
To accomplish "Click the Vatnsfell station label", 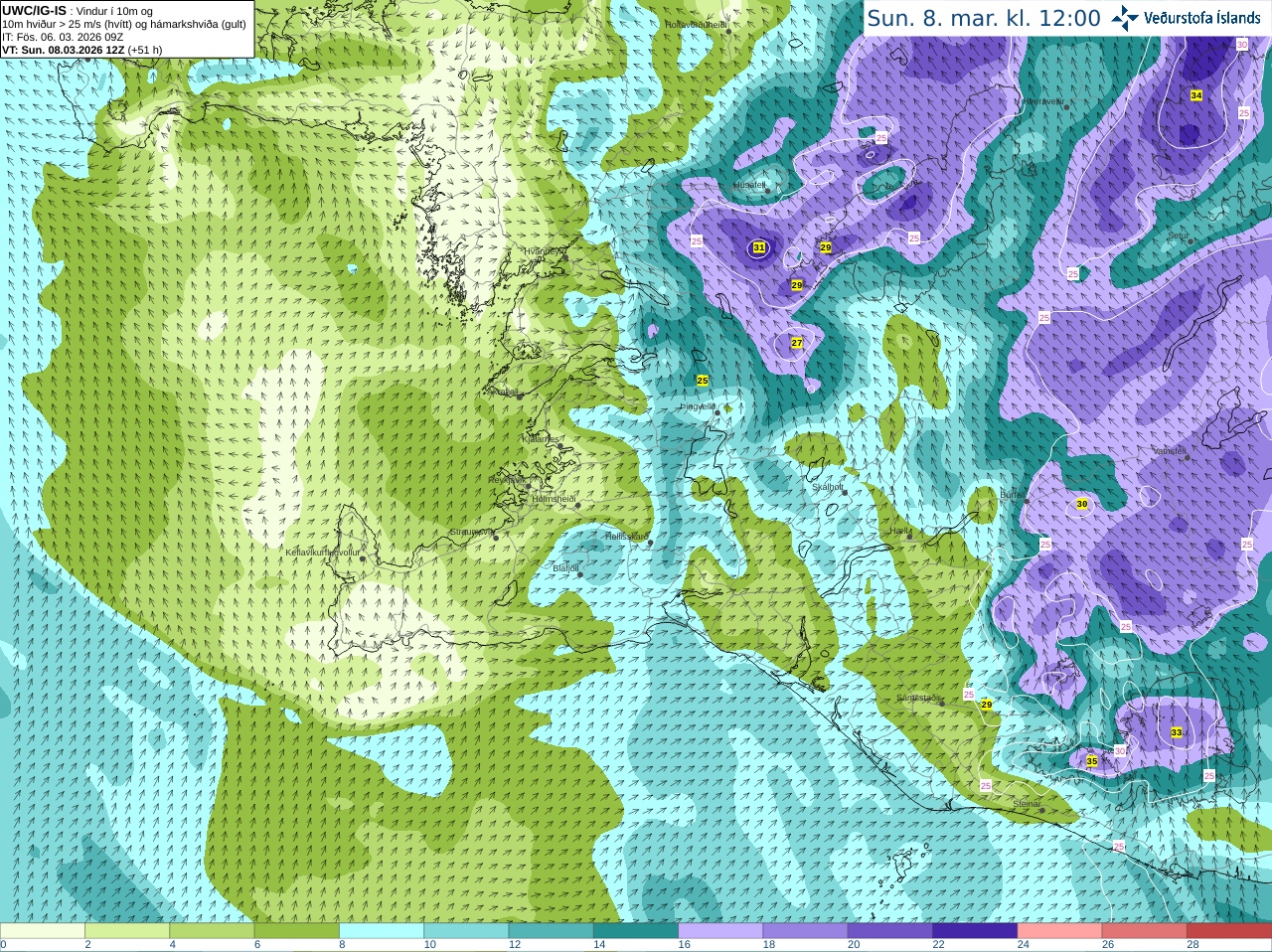I will (1170, 451).
